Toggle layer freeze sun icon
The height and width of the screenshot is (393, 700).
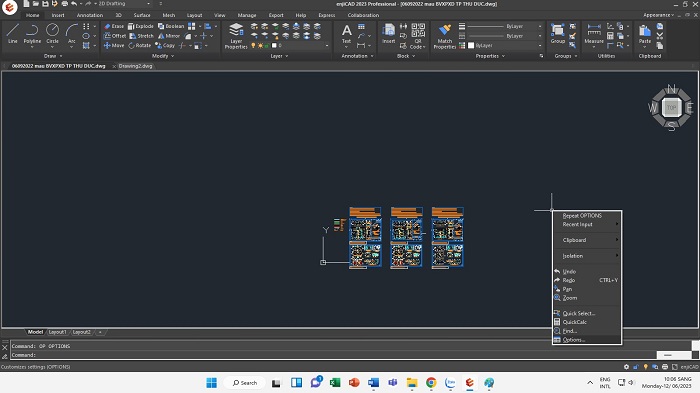coord(260,46)
